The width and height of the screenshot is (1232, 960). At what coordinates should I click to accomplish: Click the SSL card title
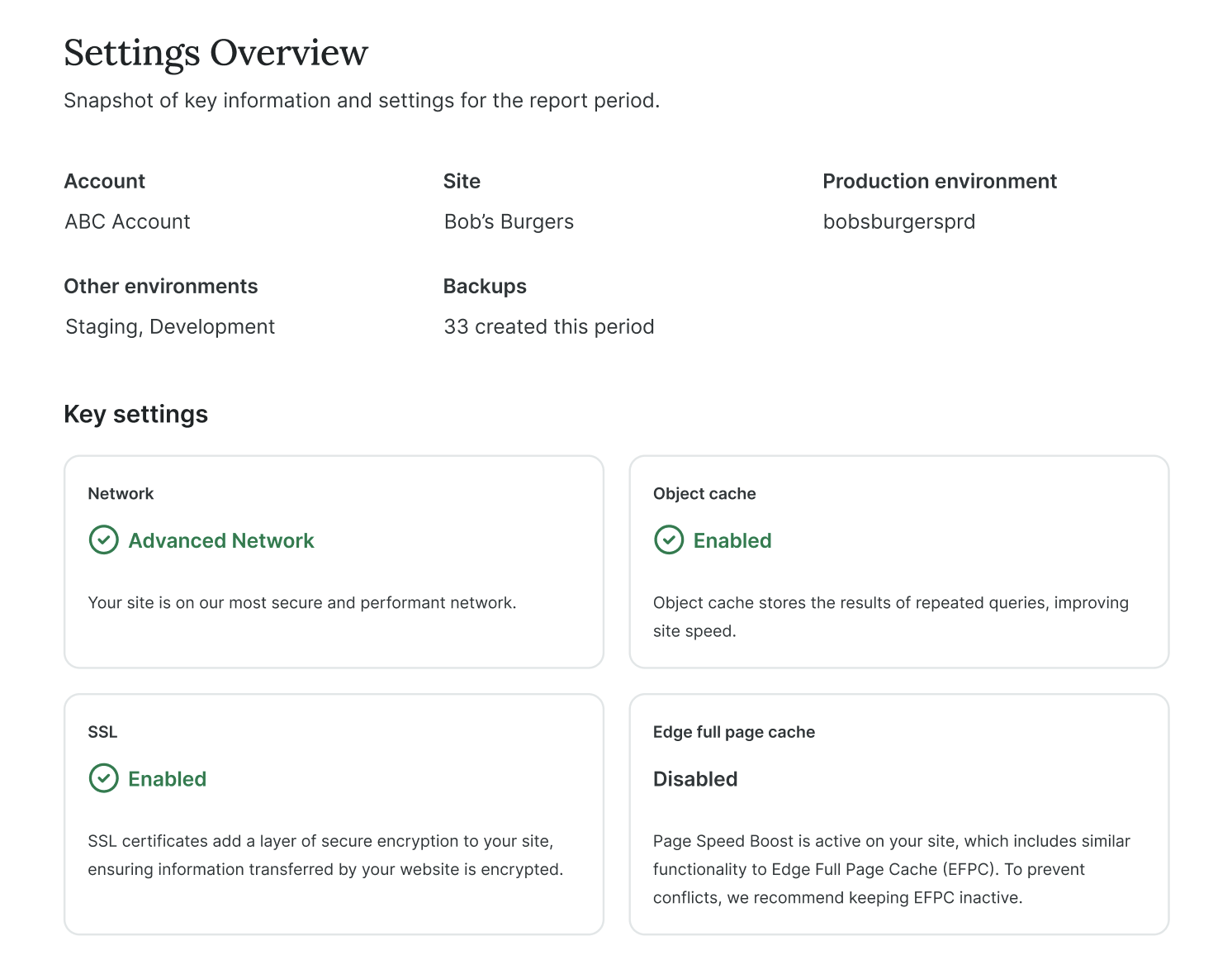coord(102,732)
